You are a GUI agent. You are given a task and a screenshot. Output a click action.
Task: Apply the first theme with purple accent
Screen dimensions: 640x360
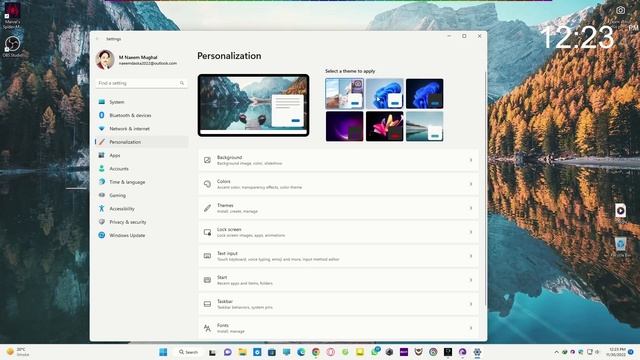tap(344, 94)
